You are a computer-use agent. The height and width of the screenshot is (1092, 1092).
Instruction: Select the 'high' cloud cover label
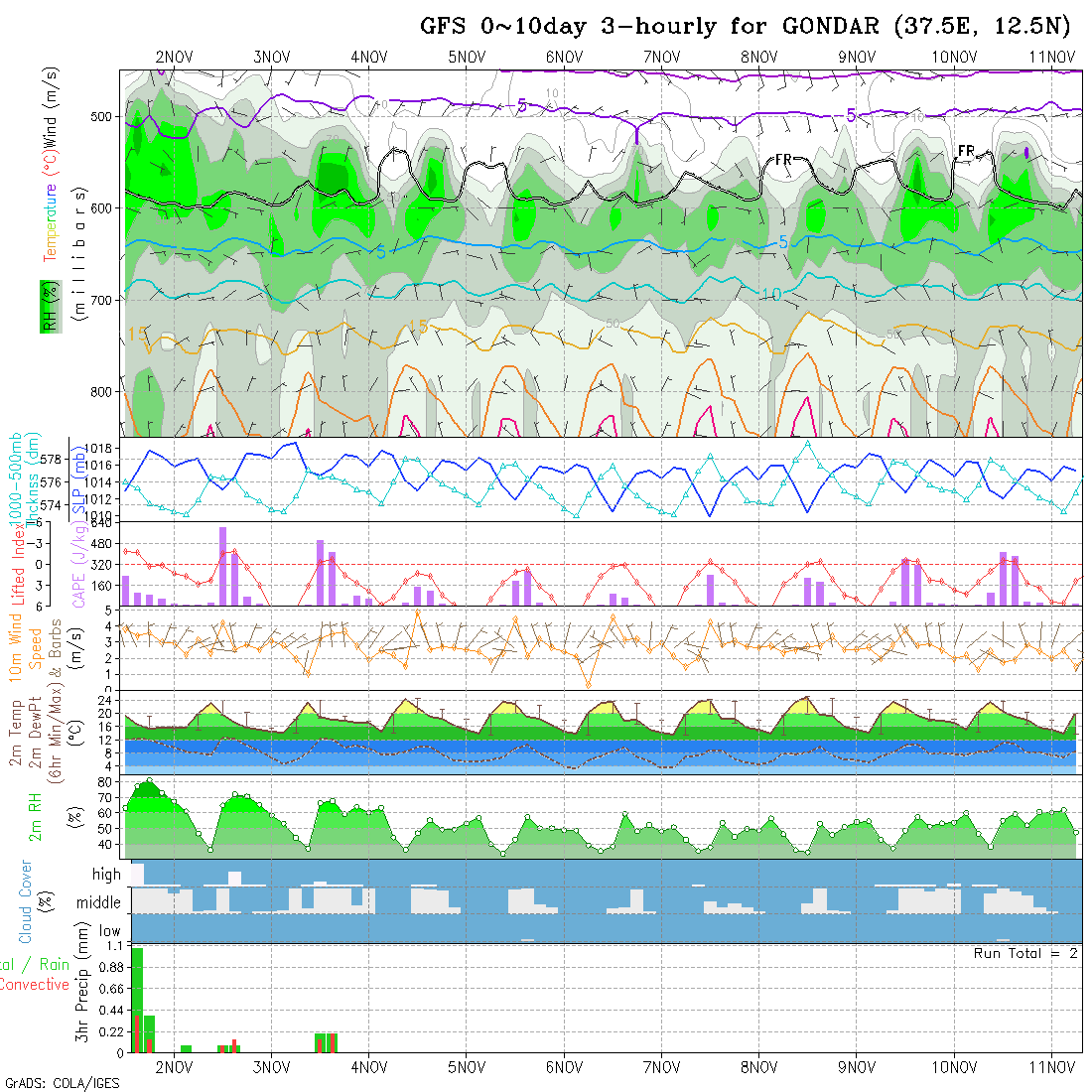point(106,875)
